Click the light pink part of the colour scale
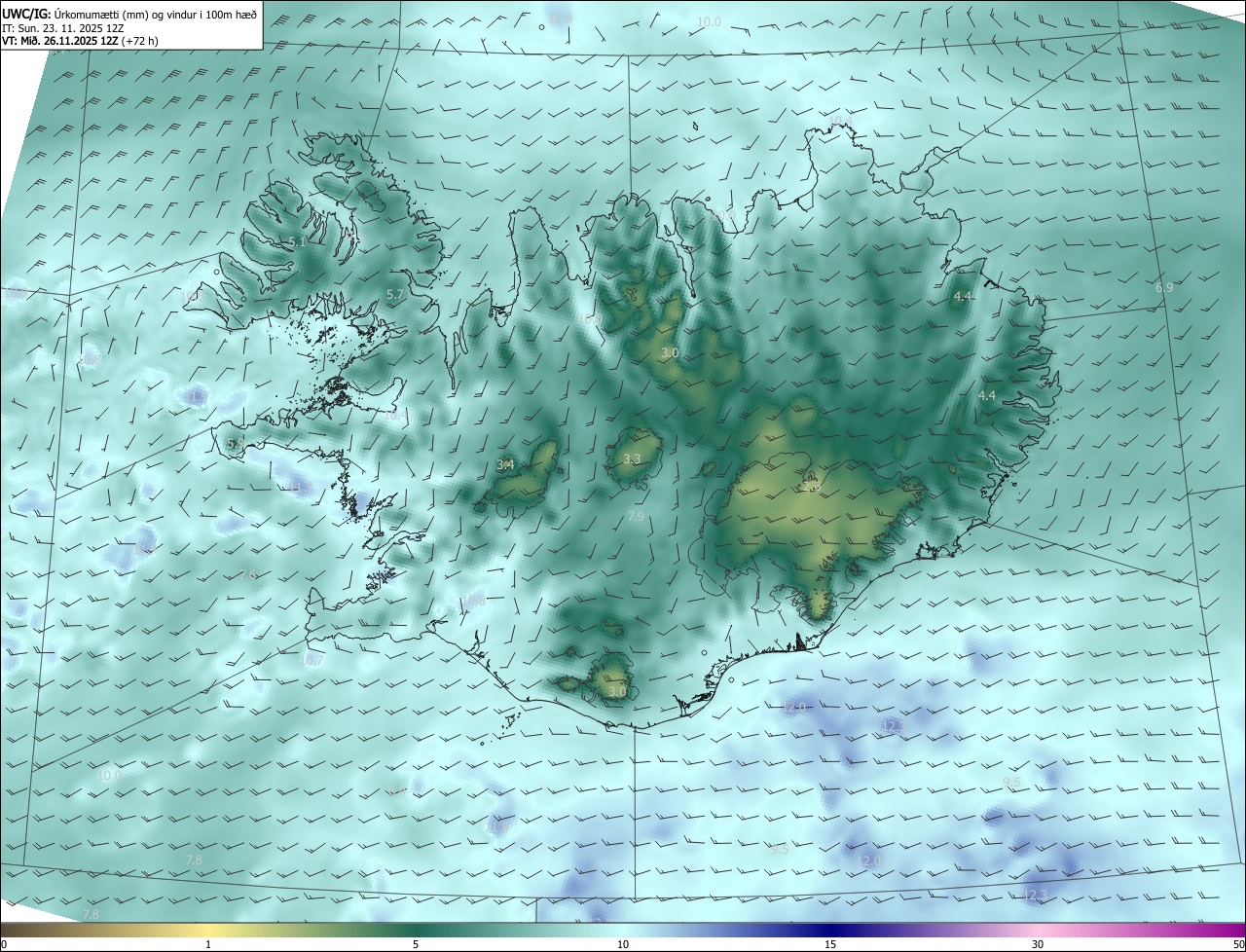The image size is (1246, 952). pos(1038,931)
